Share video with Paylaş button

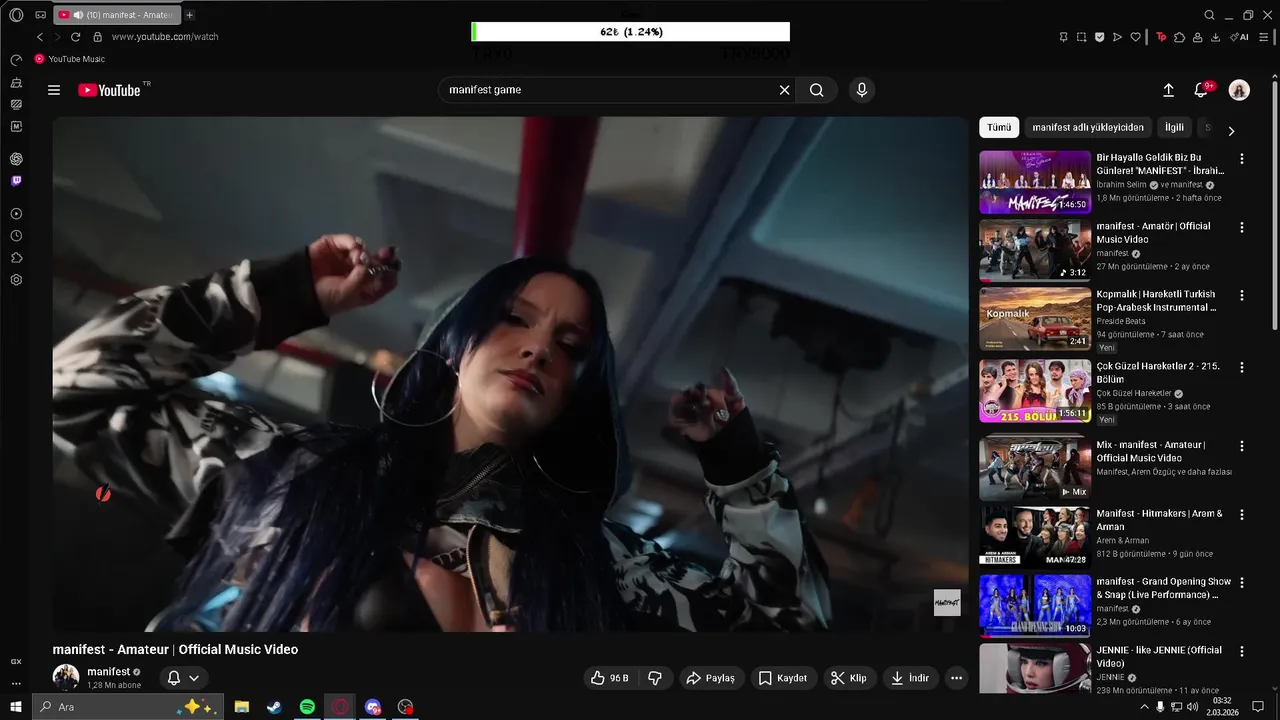(x=710, y=678)
